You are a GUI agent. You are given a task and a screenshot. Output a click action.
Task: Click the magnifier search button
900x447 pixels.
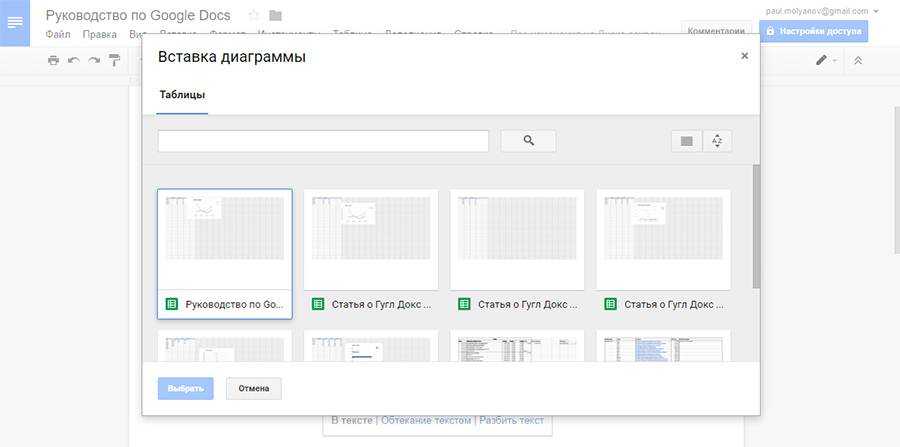point(528,141)
